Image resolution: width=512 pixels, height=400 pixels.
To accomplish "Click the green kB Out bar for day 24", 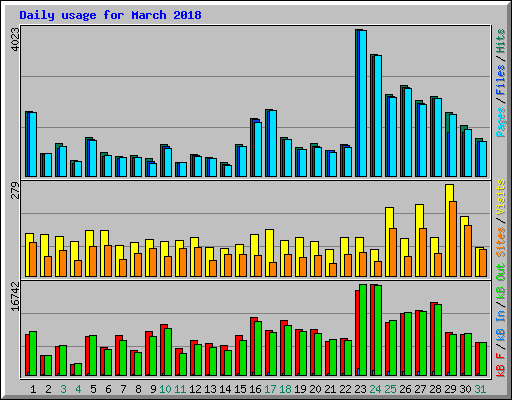I will (378, 331).
